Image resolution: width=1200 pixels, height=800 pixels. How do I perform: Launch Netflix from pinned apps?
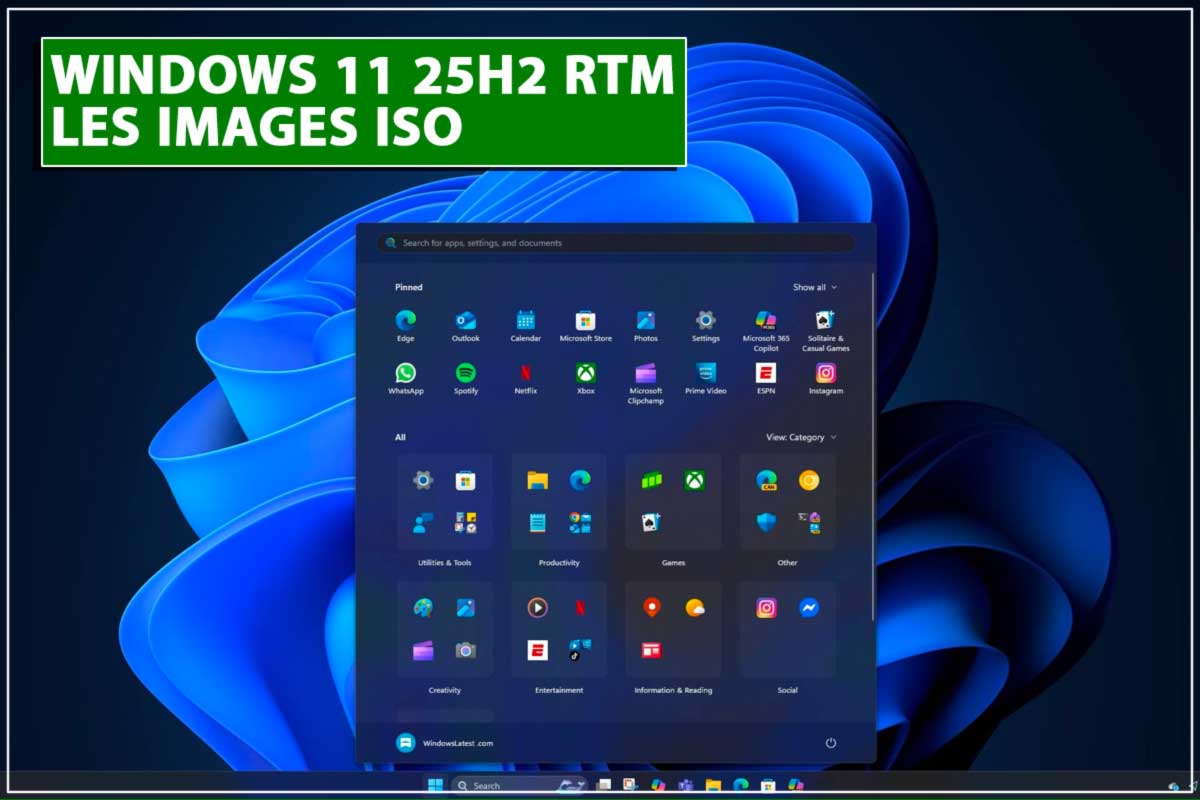coord(525,374)
